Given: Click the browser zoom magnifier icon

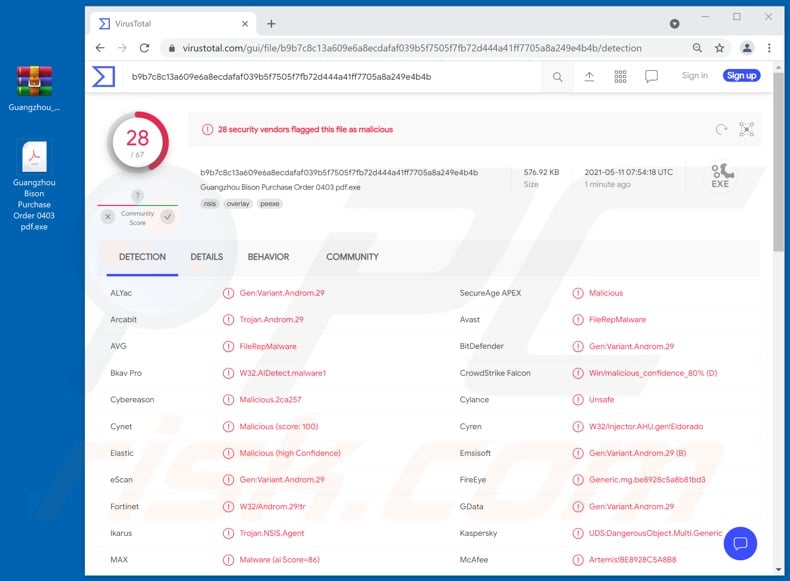Looking at the screenshot, I should 697,48.
